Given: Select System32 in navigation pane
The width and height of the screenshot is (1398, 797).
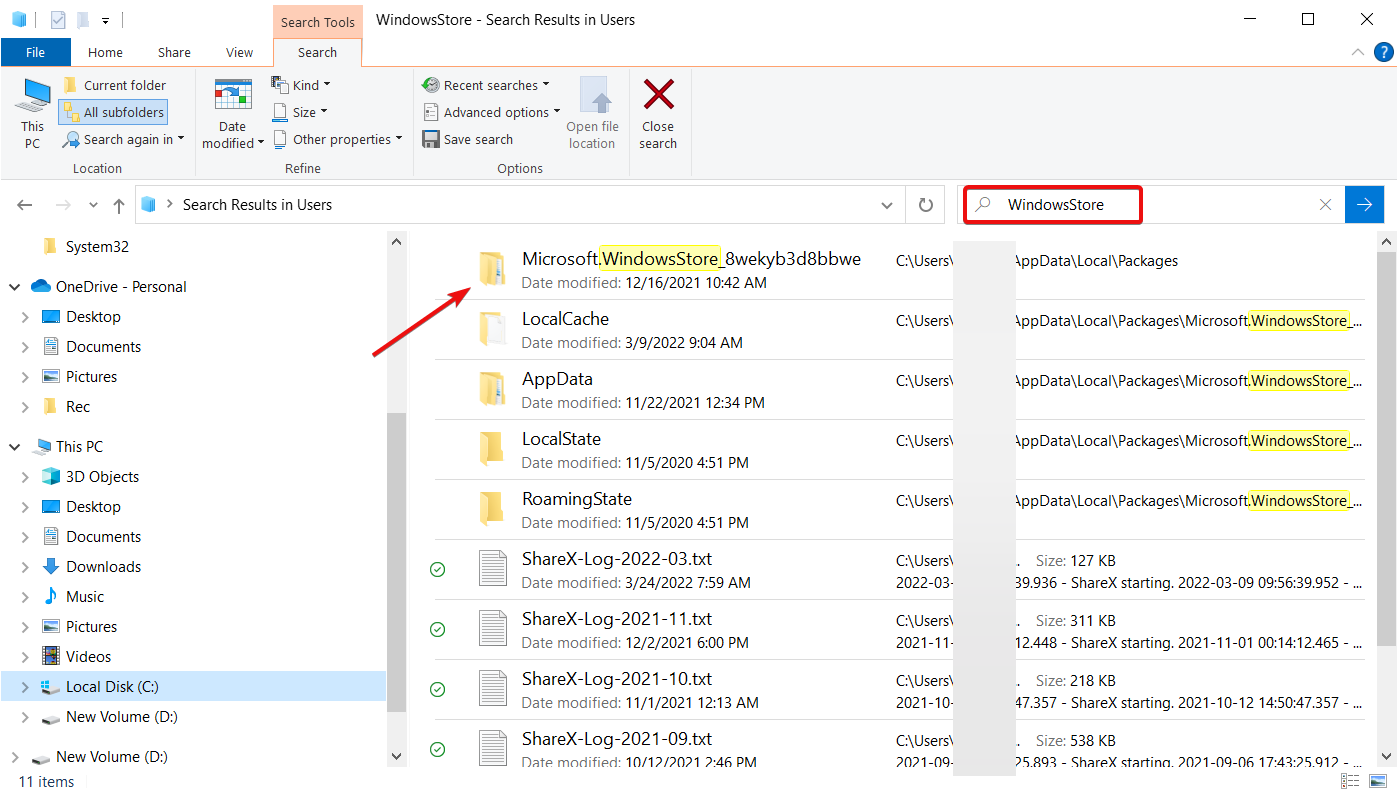Looking at the screenshot, I should click(97, 246).
